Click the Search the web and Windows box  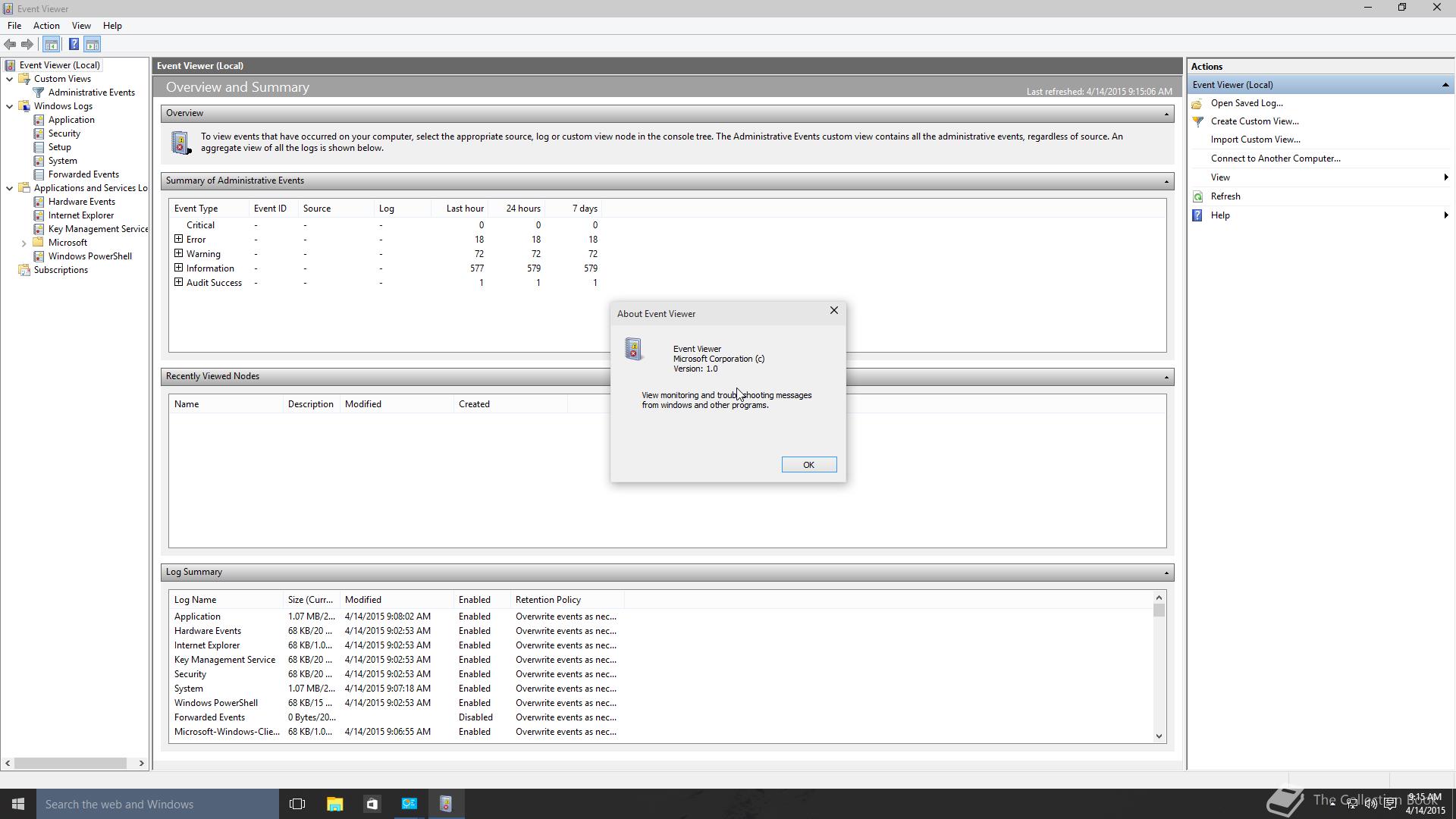pyautogui.click(x=158, y=804)
